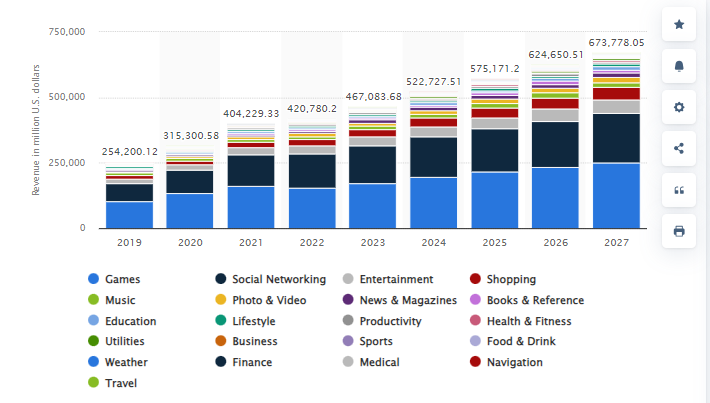Toggle Entertainment legend item
This screenshot has height=403, width=710.
pos(388,279)
